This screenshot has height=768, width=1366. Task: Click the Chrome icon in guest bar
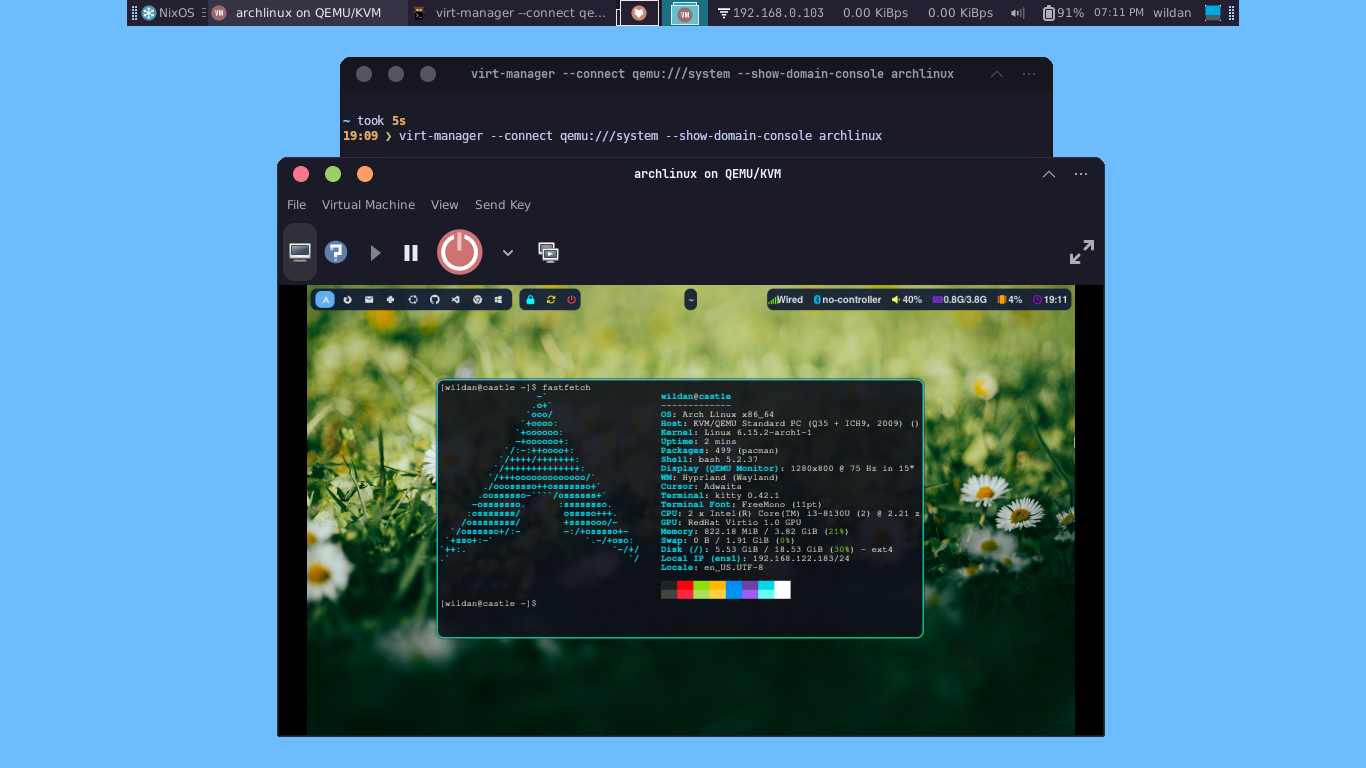click(x=478, y=299)
